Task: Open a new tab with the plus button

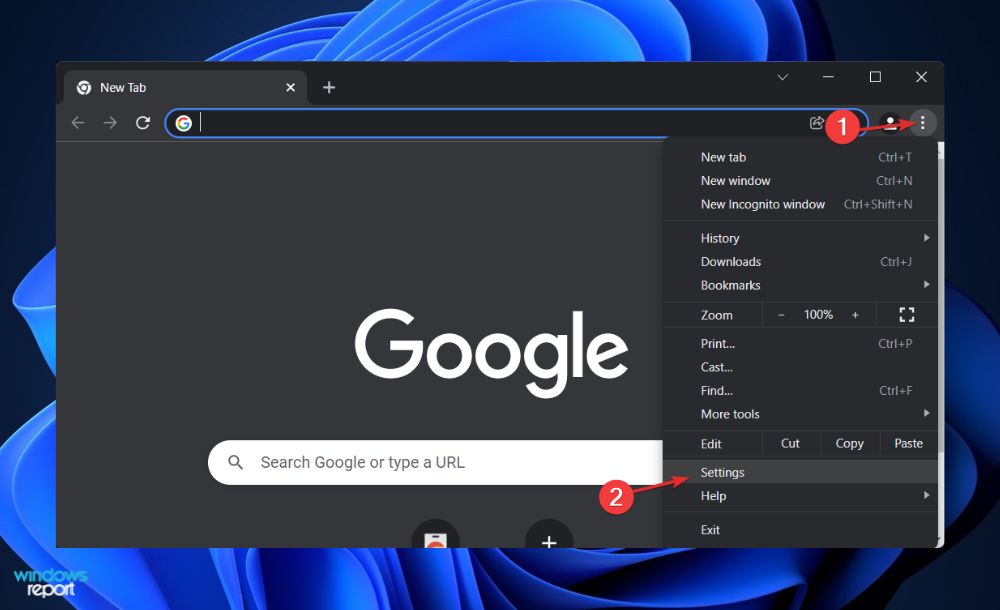Action: pos(329,87)
